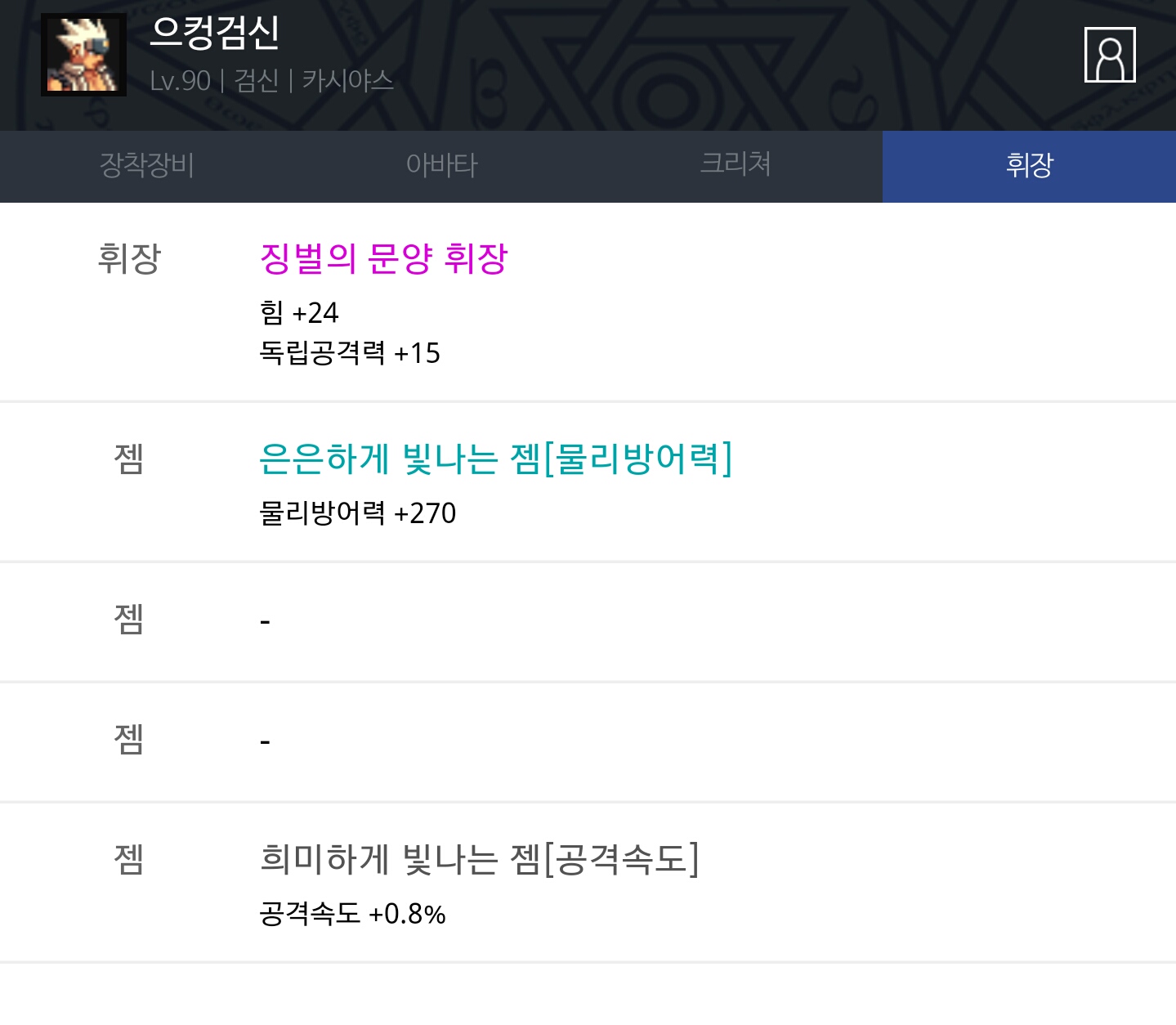Click the fourth 젬 row label

tap(129, 859)
